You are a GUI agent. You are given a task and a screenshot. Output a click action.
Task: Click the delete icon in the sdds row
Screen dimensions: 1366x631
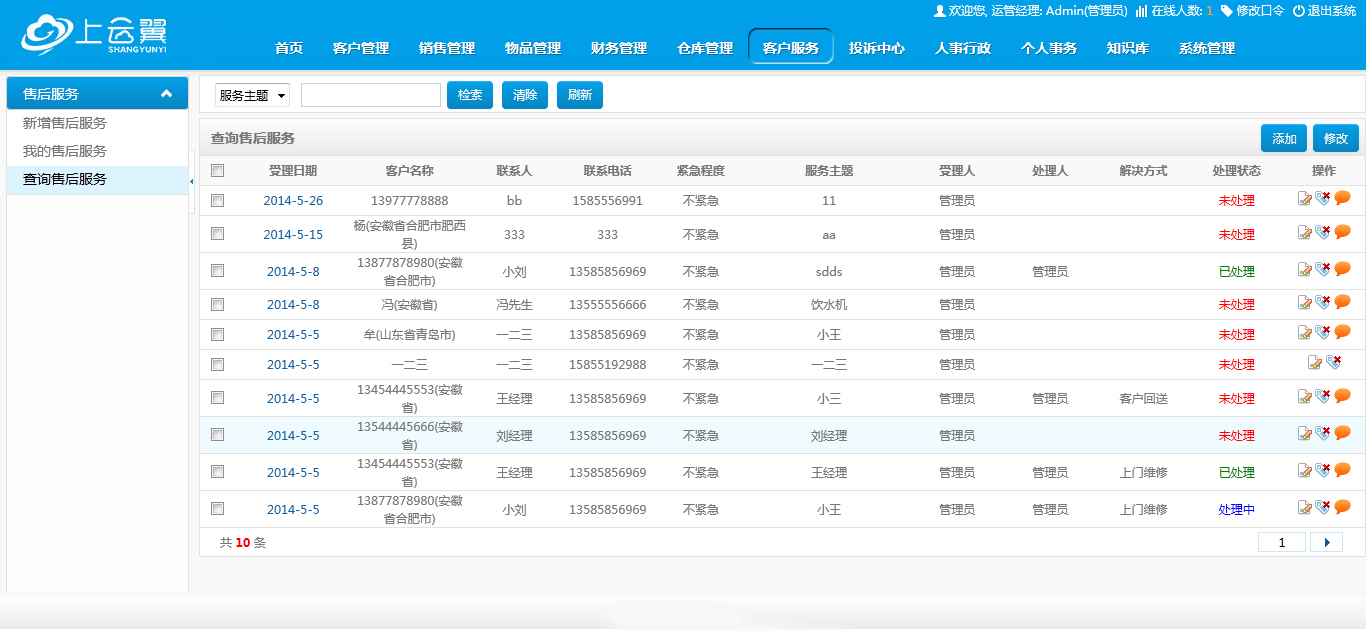(x=1322, y=270)
